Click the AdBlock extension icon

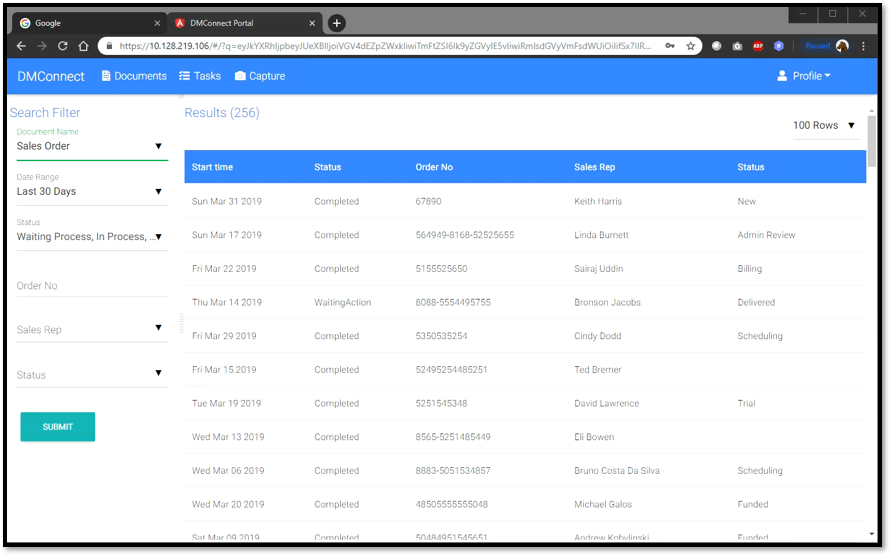757,46
